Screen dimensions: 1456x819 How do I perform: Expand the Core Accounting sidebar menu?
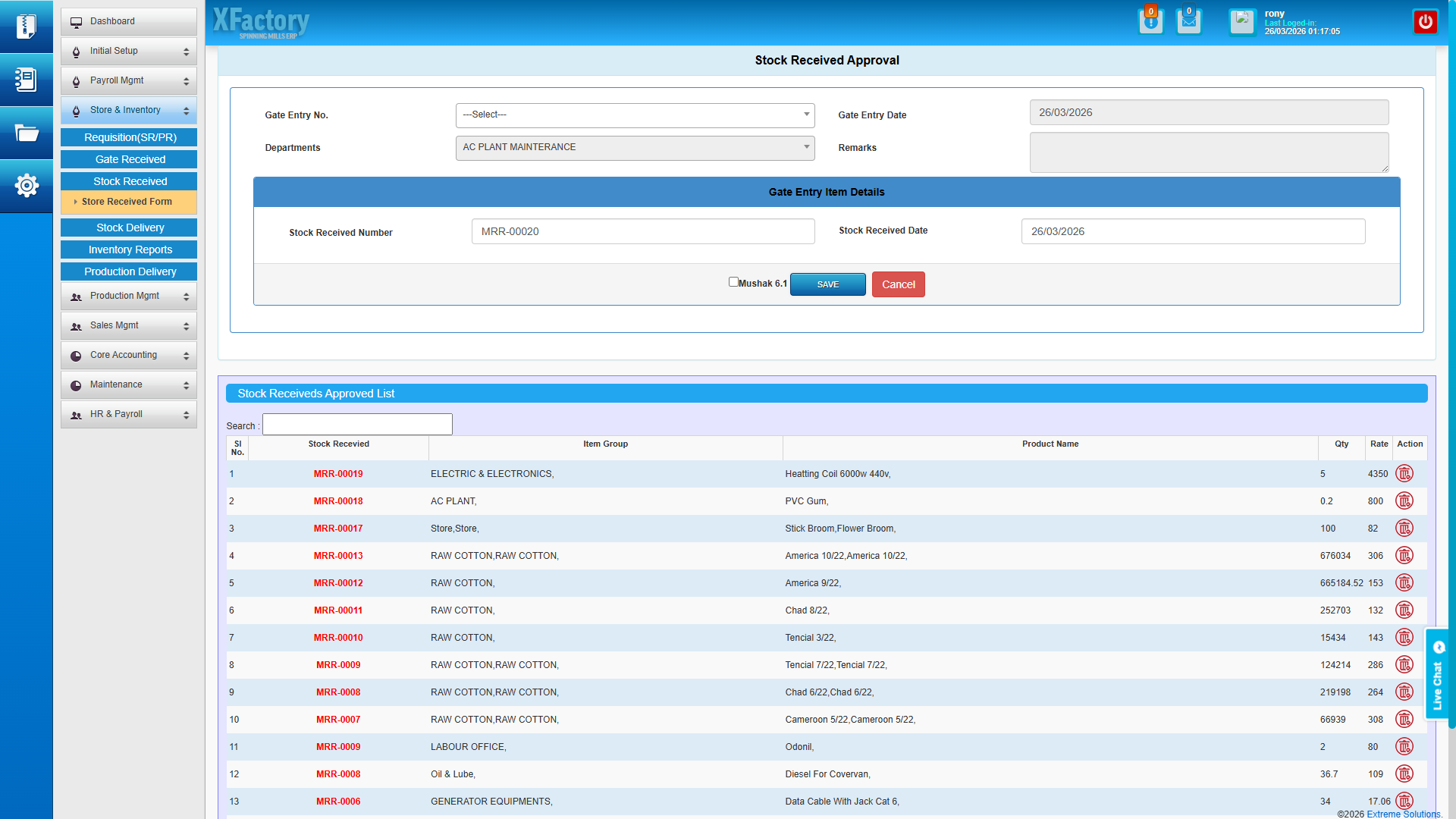129,356
